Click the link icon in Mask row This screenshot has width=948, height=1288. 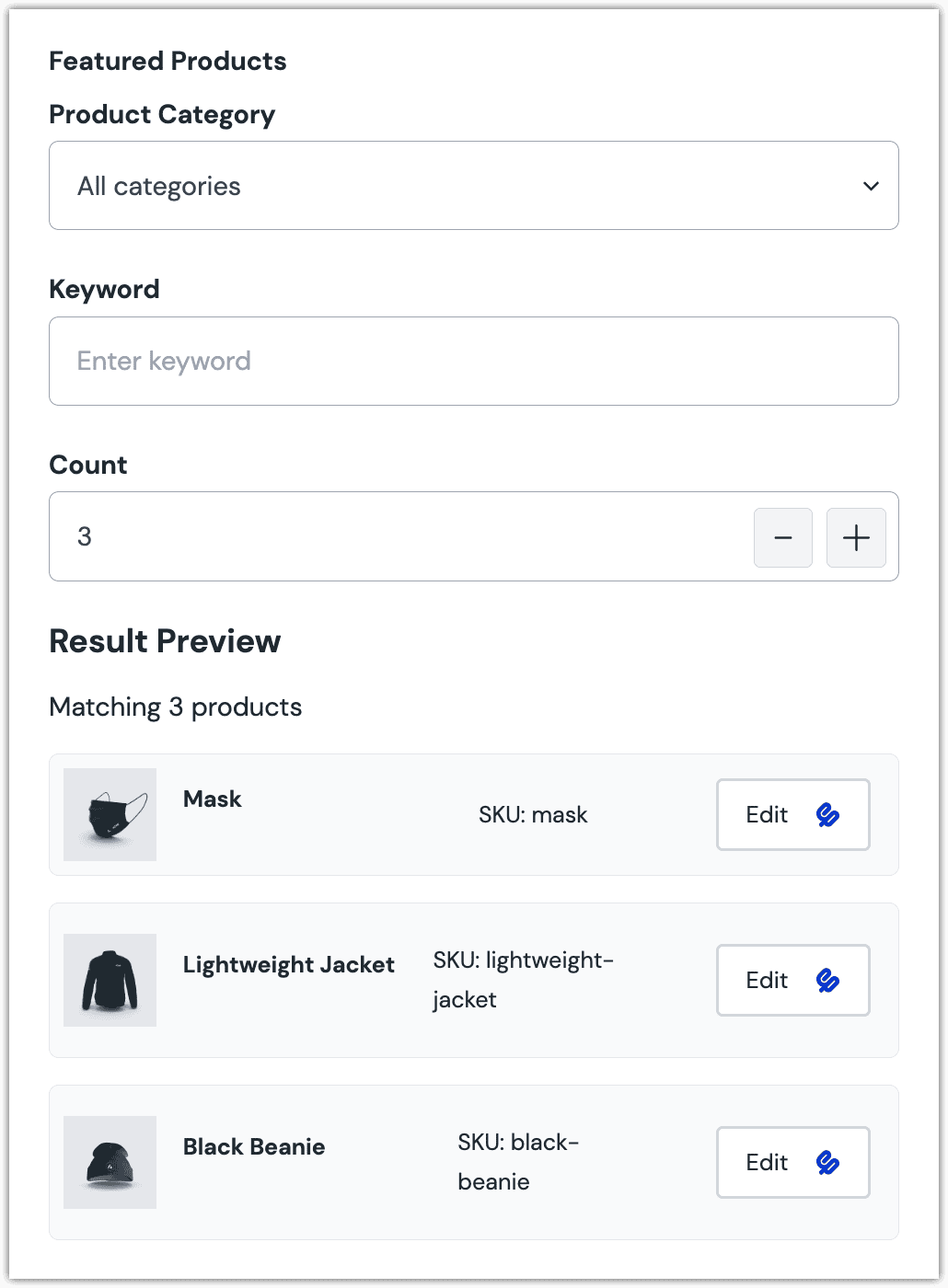(x=827, y=815)
